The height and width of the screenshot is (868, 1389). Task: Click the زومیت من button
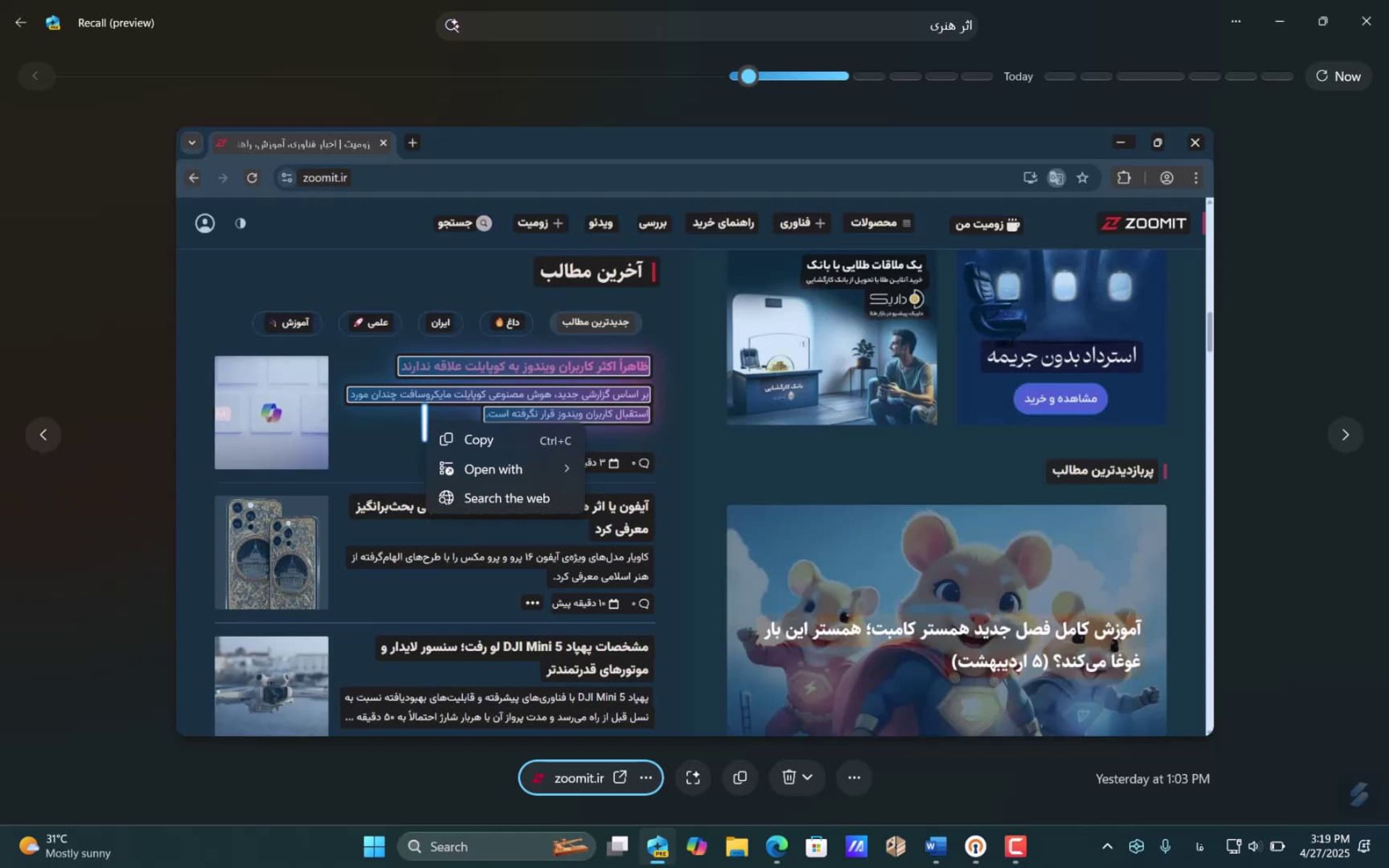[987, 224]
